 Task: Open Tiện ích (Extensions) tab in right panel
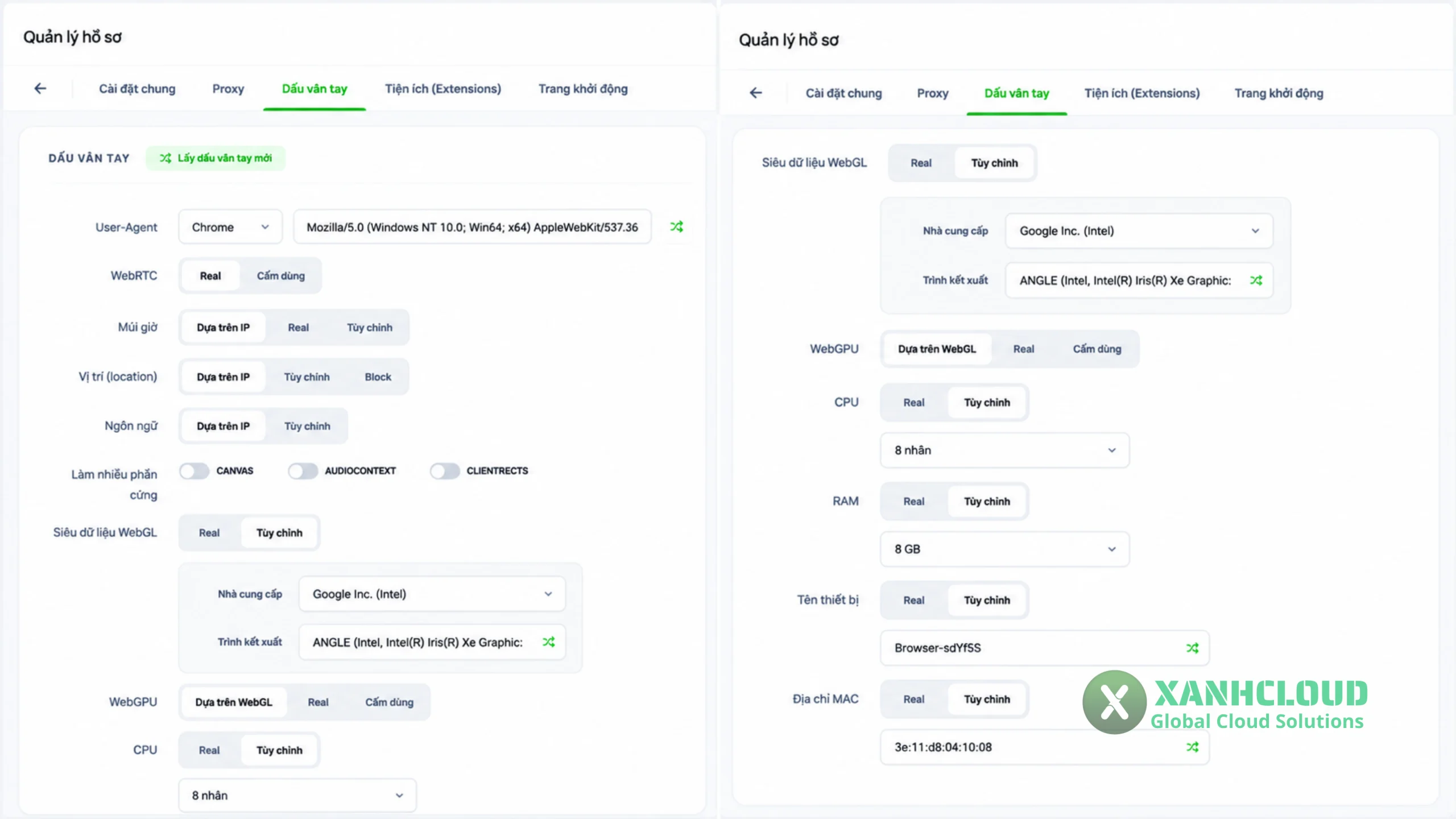1142,93
